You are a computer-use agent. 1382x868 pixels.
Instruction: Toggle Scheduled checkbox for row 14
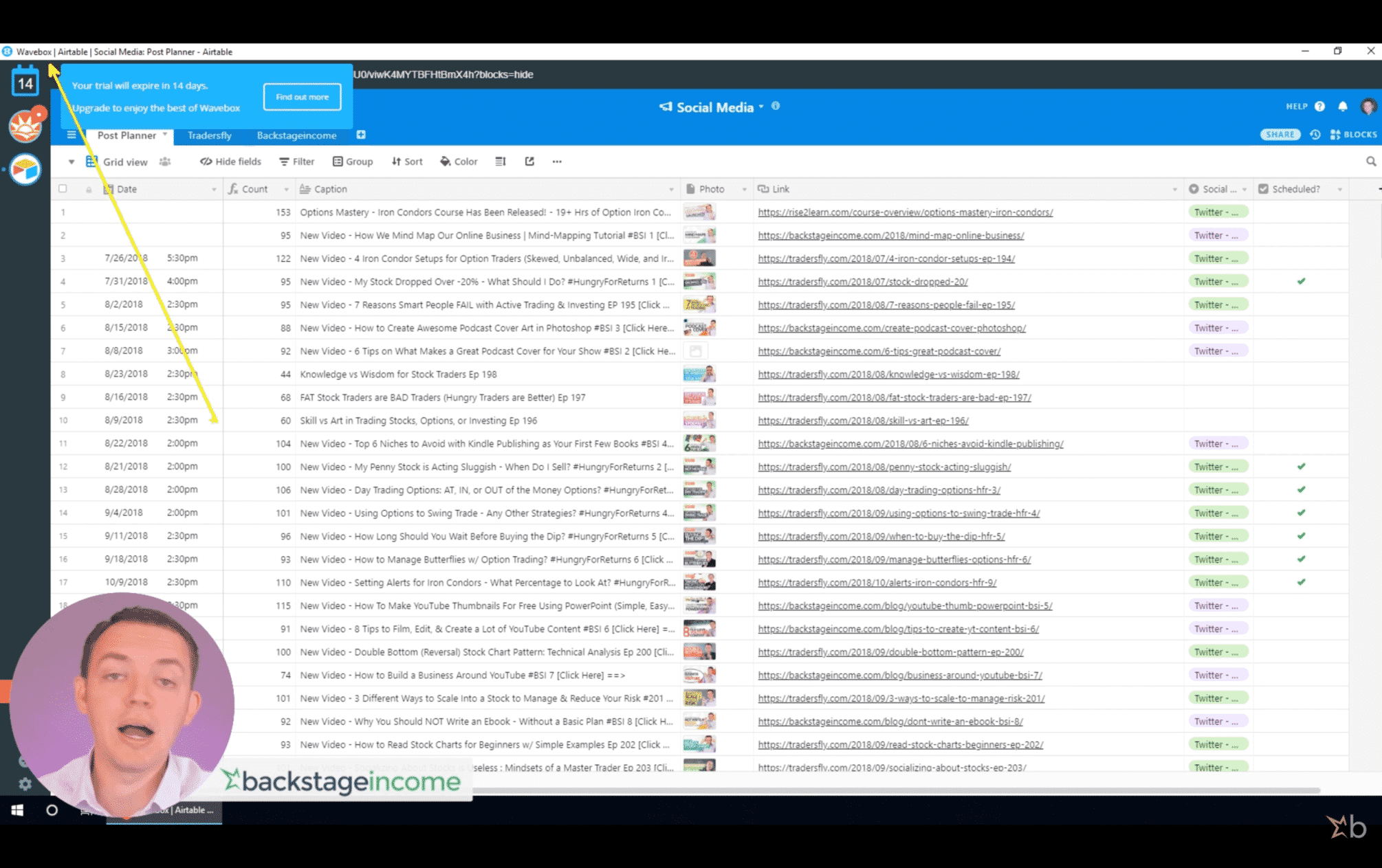tap(1301, 513)
